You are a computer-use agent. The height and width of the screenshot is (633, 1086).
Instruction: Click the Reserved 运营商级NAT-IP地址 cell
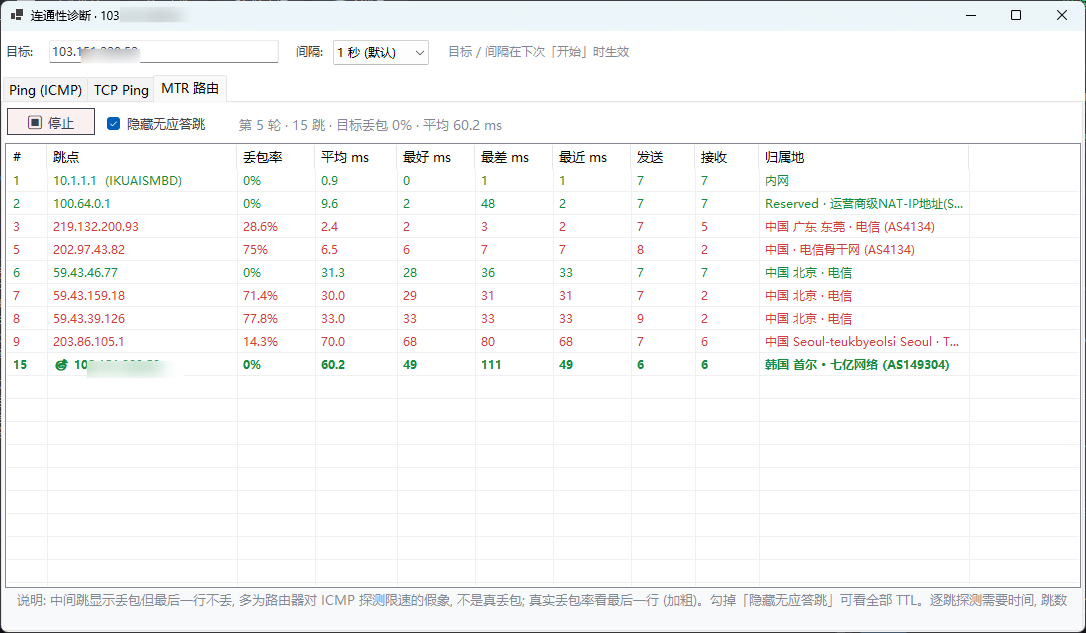(864, 204)
